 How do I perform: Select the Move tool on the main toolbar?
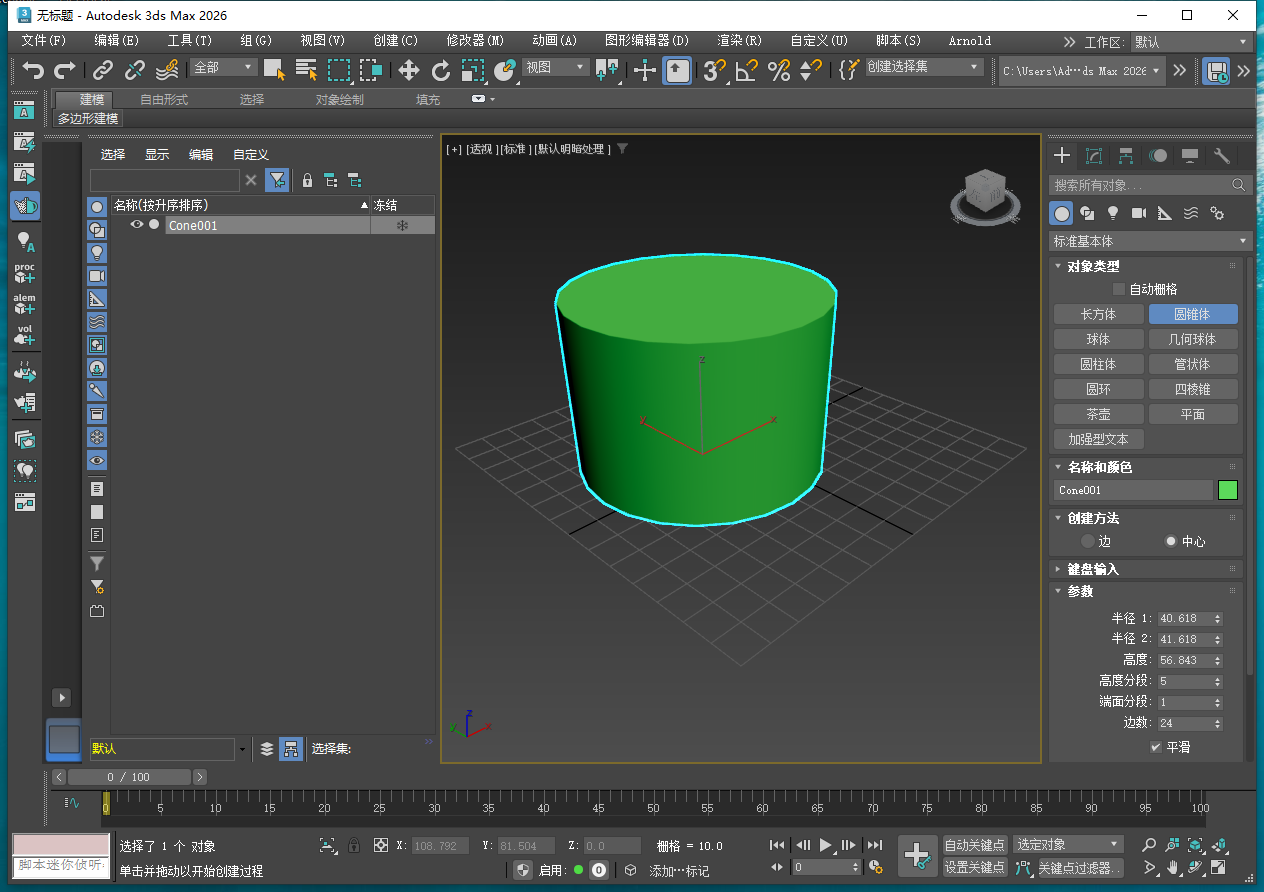408,71
